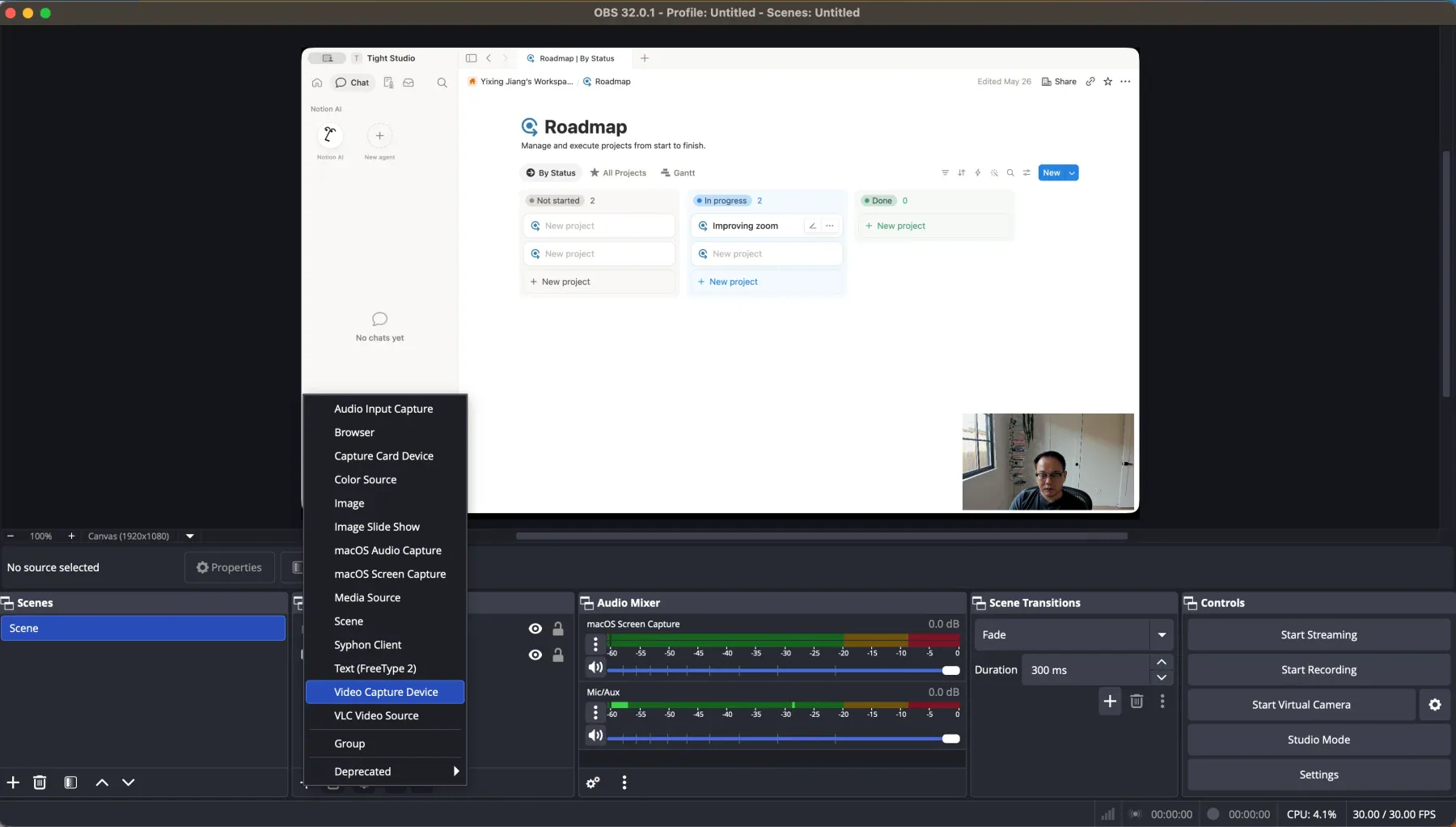Select Capture Card Device entry
The height and width of the screenshot is (827, 1456).
[x=385, y=456]
